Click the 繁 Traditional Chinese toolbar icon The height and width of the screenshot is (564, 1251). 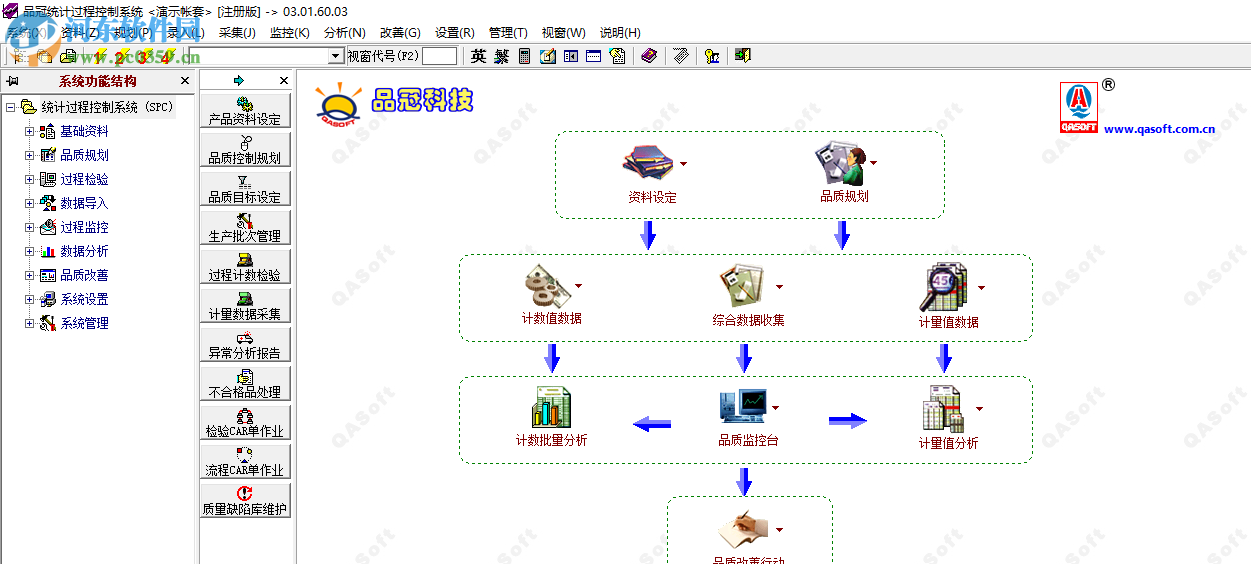coord(501,56)
